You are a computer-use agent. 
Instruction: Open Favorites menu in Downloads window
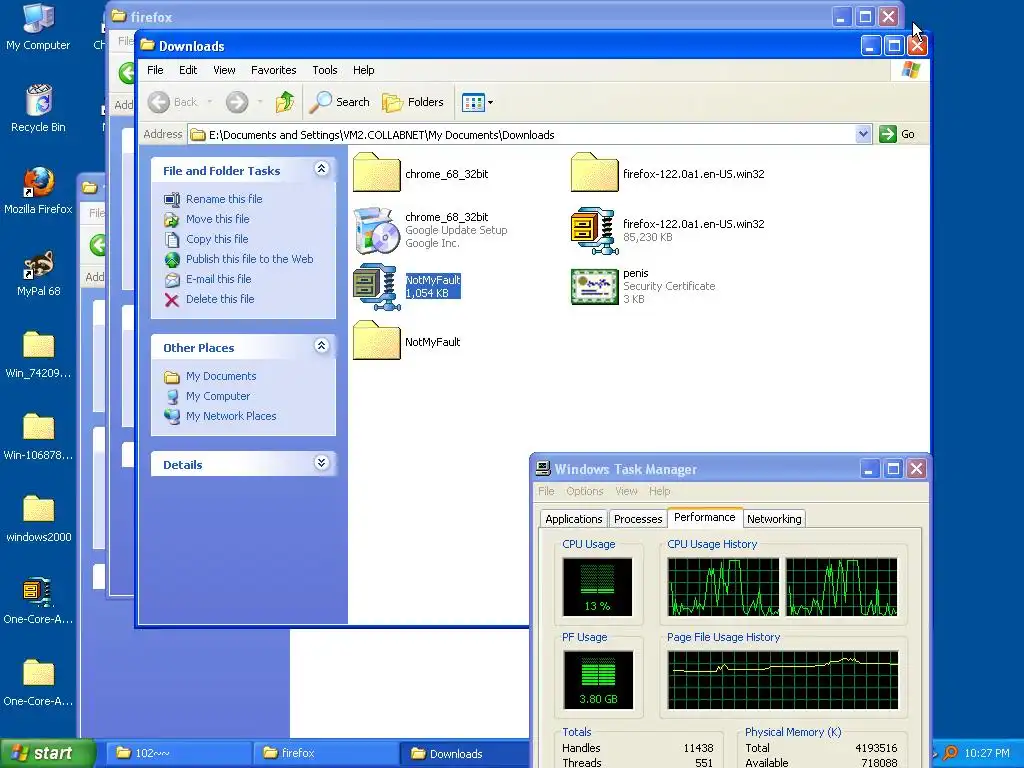(274, 70)
